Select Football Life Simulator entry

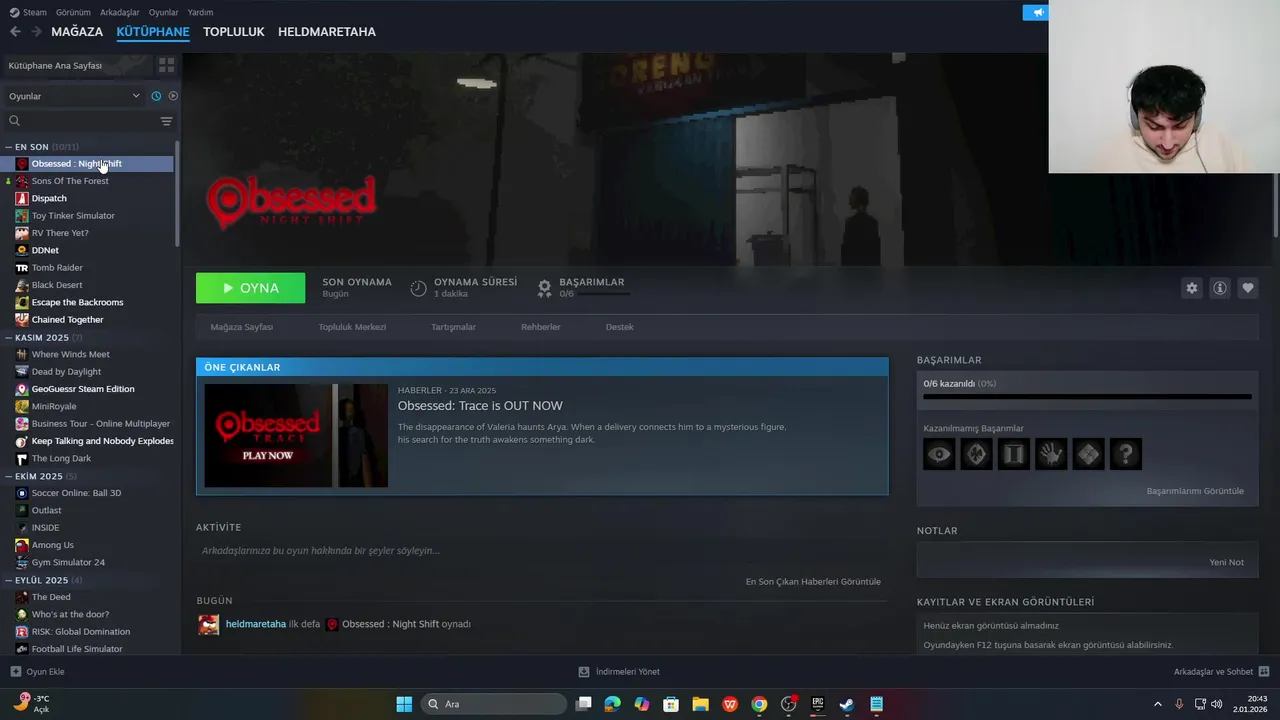(77, 649)
